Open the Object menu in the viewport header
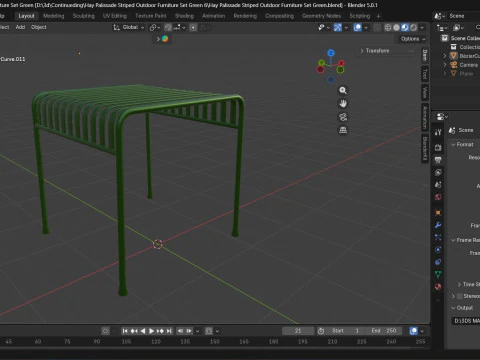480x360 pixels. [39, 27]
